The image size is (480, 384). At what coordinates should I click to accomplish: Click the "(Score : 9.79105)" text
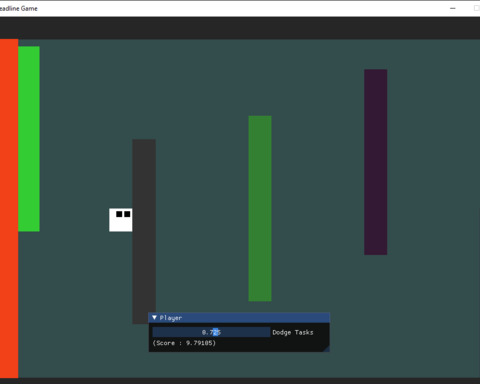[x=184, y=343]
